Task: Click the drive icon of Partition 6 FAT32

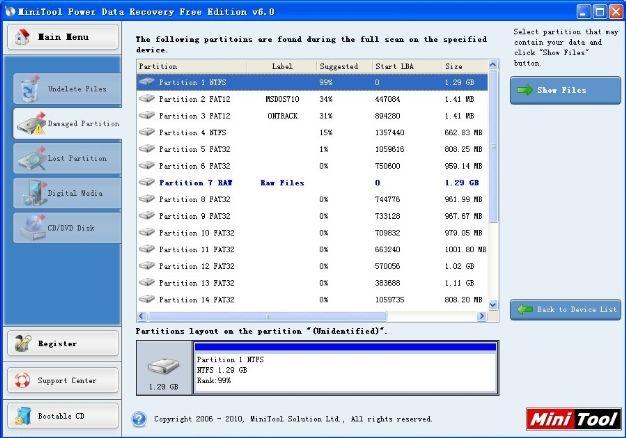Action: [x=147, y=165]
